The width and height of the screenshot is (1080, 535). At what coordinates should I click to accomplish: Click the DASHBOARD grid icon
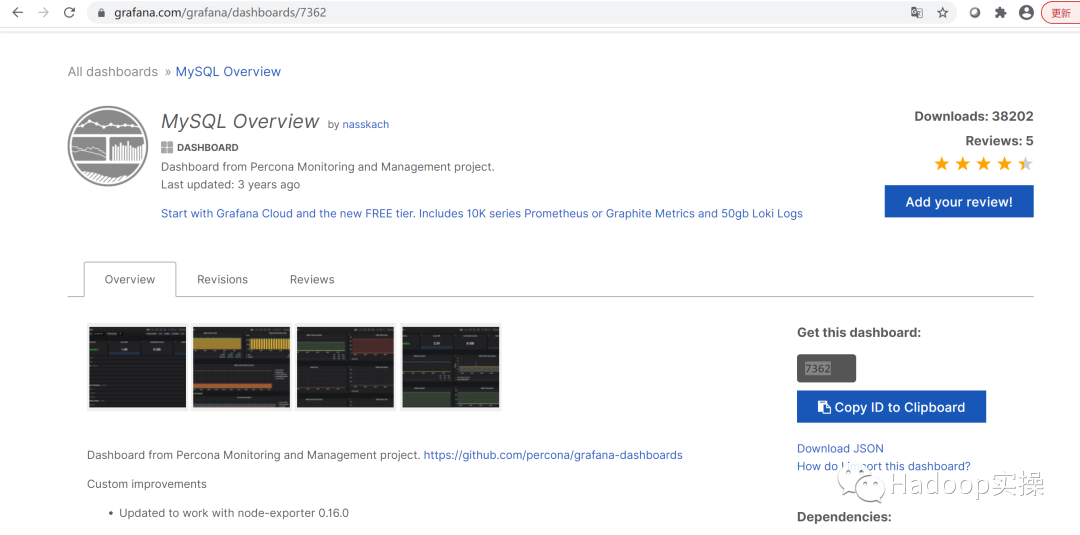click(x=166, y=147)
